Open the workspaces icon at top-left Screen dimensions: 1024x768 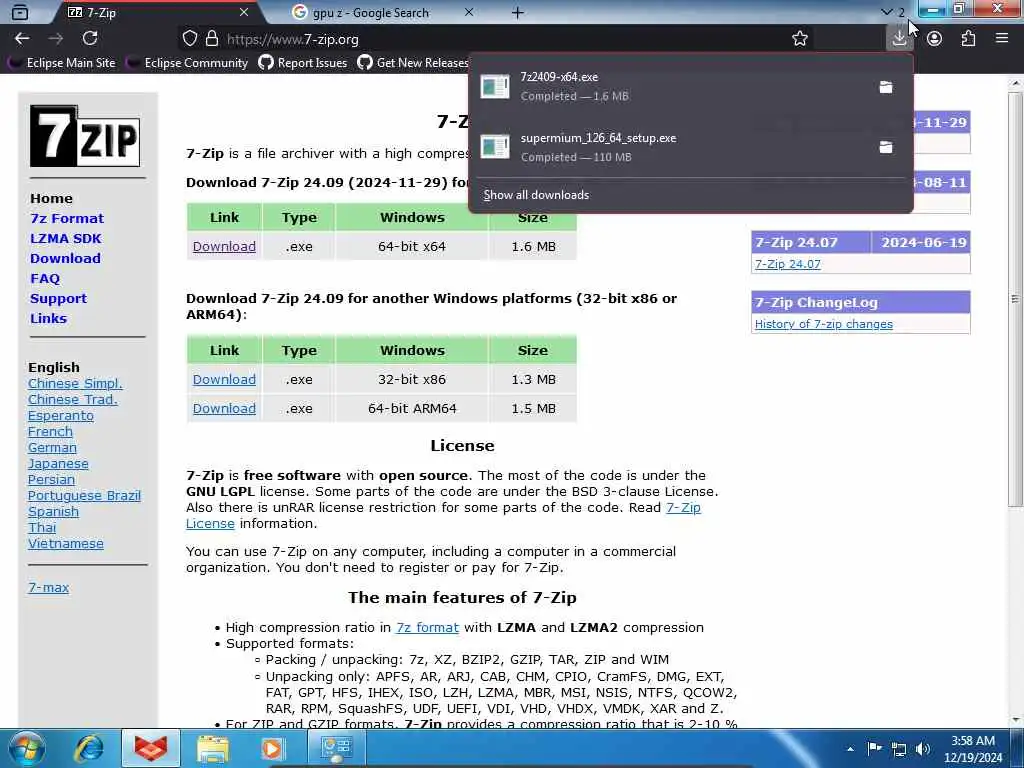tap(20, 12)
